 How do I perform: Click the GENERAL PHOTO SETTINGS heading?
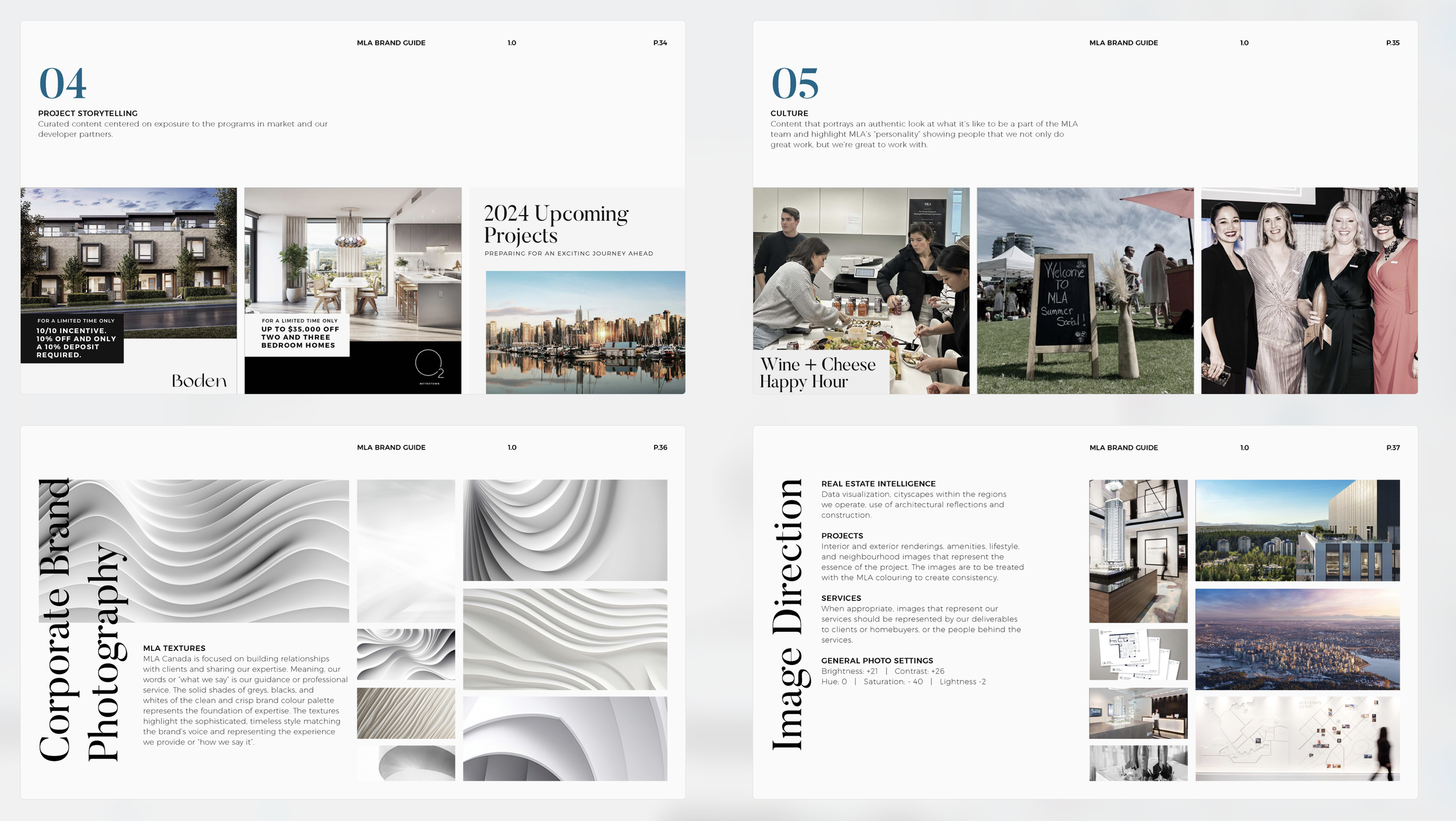click(x=877, y=661)
